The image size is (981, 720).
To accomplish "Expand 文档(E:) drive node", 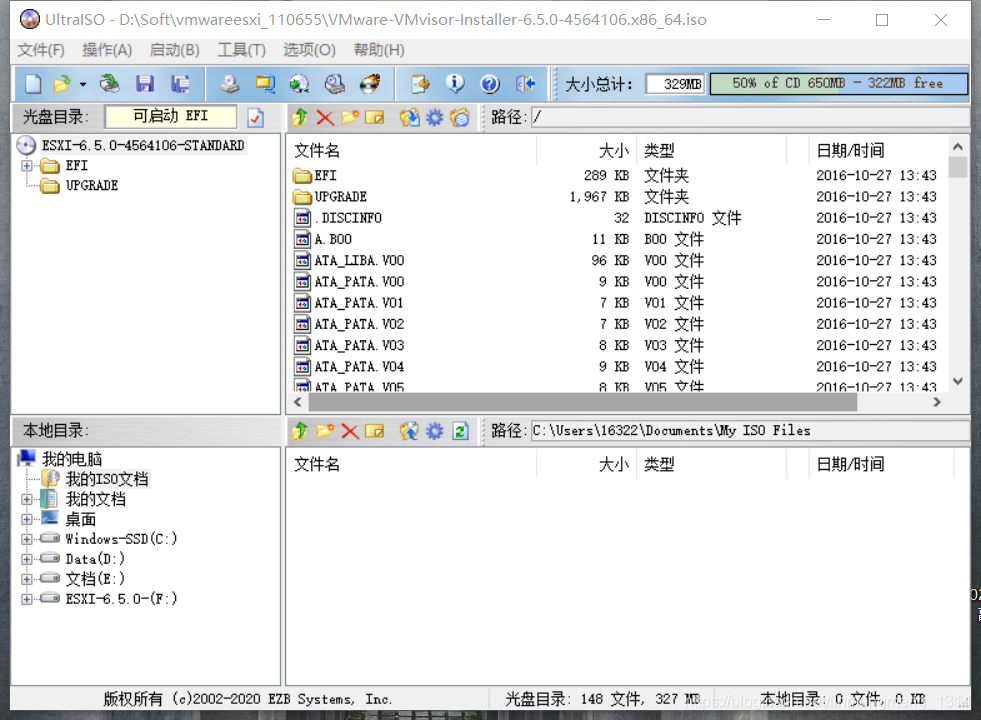I will tap(27, 579).
